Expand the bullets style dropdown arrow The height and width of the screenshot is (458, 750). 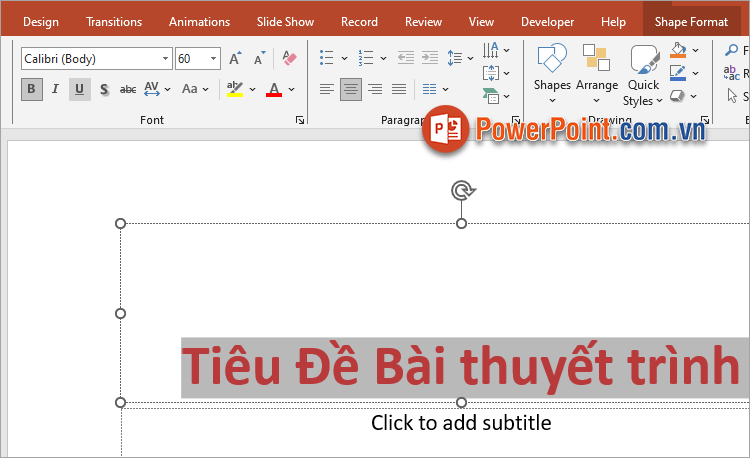pyautogui.click(x=344, y=58)
